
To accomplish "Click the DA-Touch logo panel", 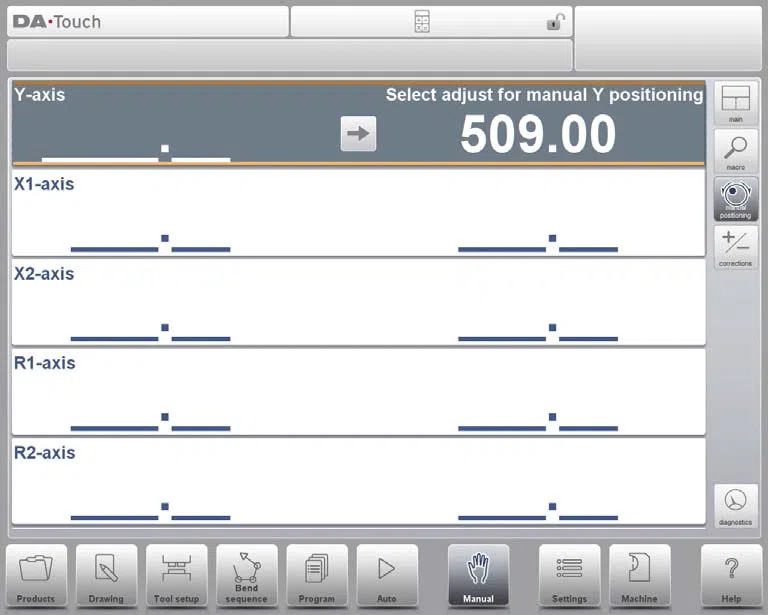I will tap(148, 22).
